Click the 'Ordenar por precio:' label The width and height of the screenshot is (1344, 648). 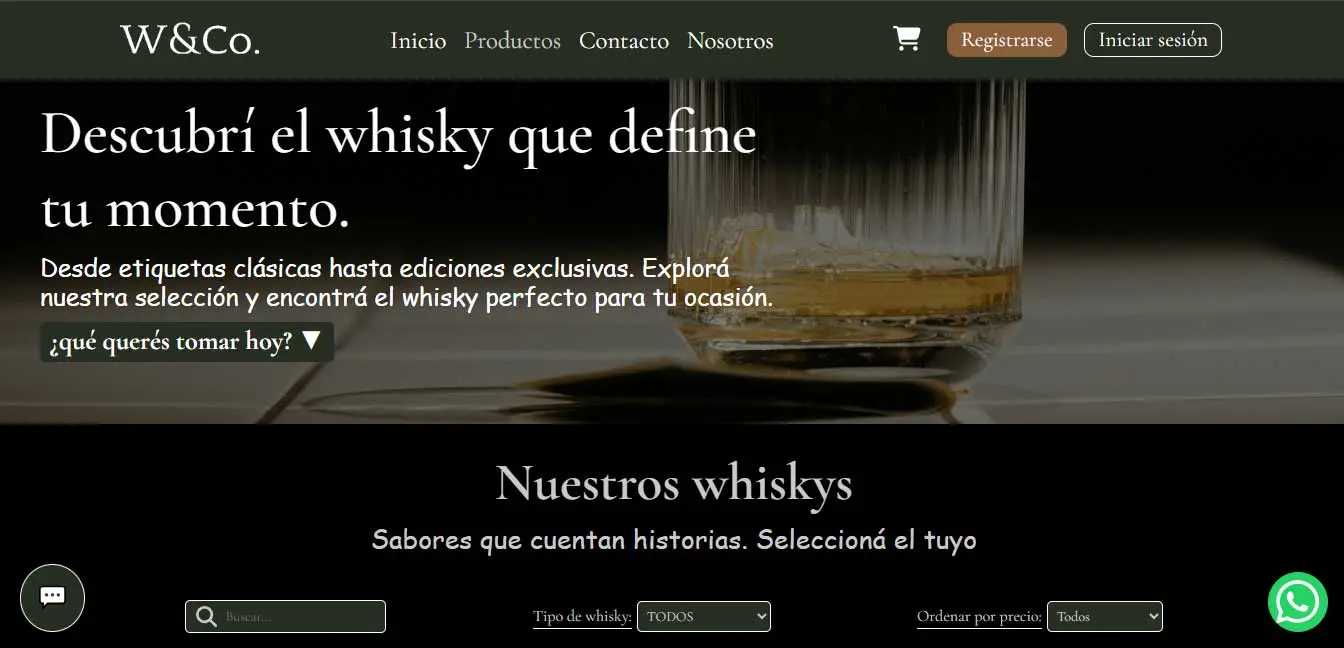(979, 617)
